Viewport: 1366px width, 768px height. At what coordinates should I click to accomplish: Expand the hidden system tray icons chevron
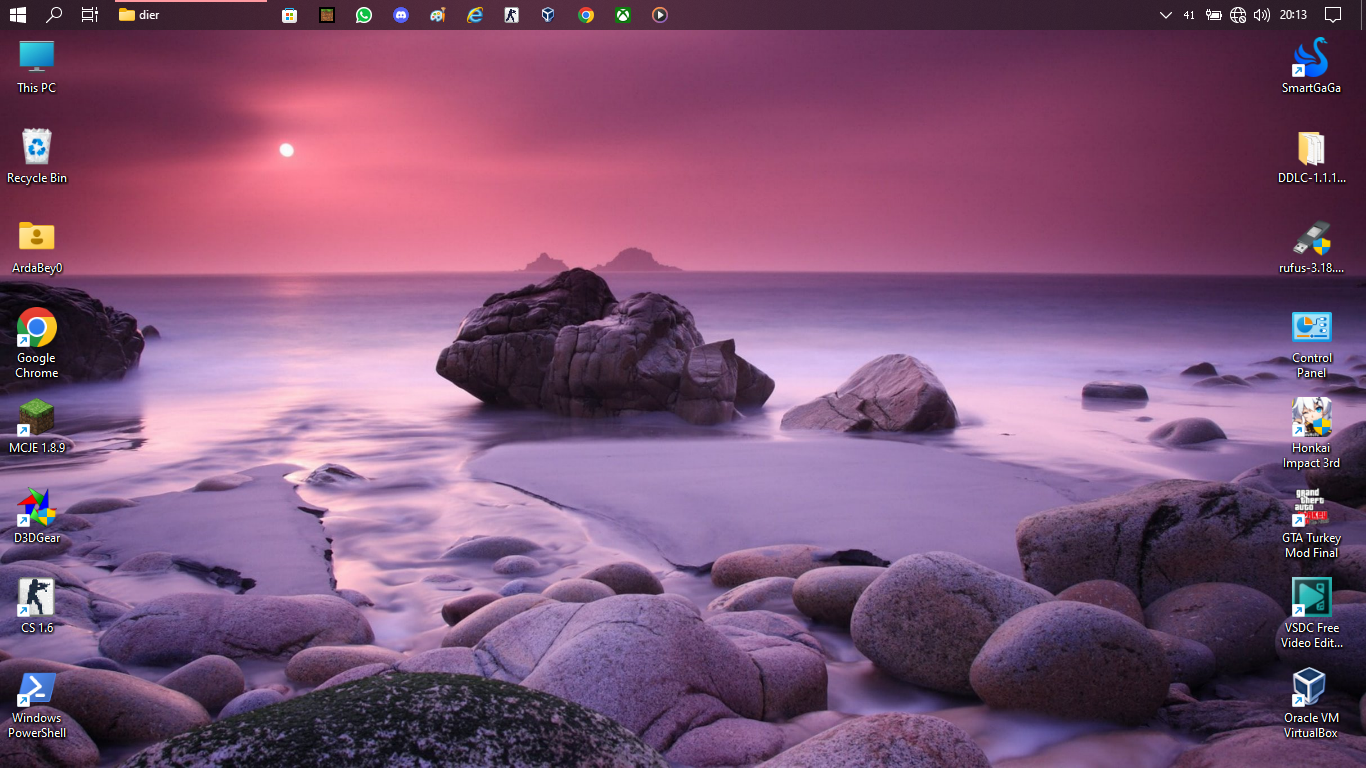point(1165,15)
